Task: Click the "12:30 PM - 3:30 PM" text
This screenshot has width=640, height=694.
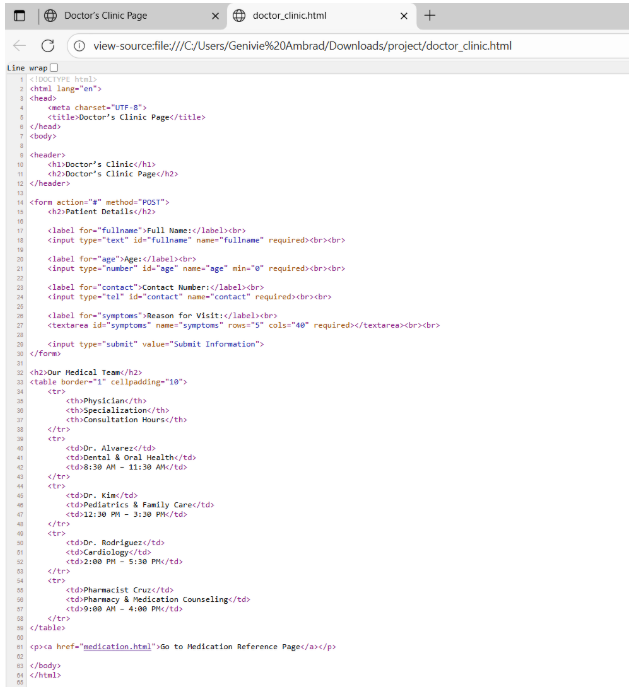Action: point(124,515)
